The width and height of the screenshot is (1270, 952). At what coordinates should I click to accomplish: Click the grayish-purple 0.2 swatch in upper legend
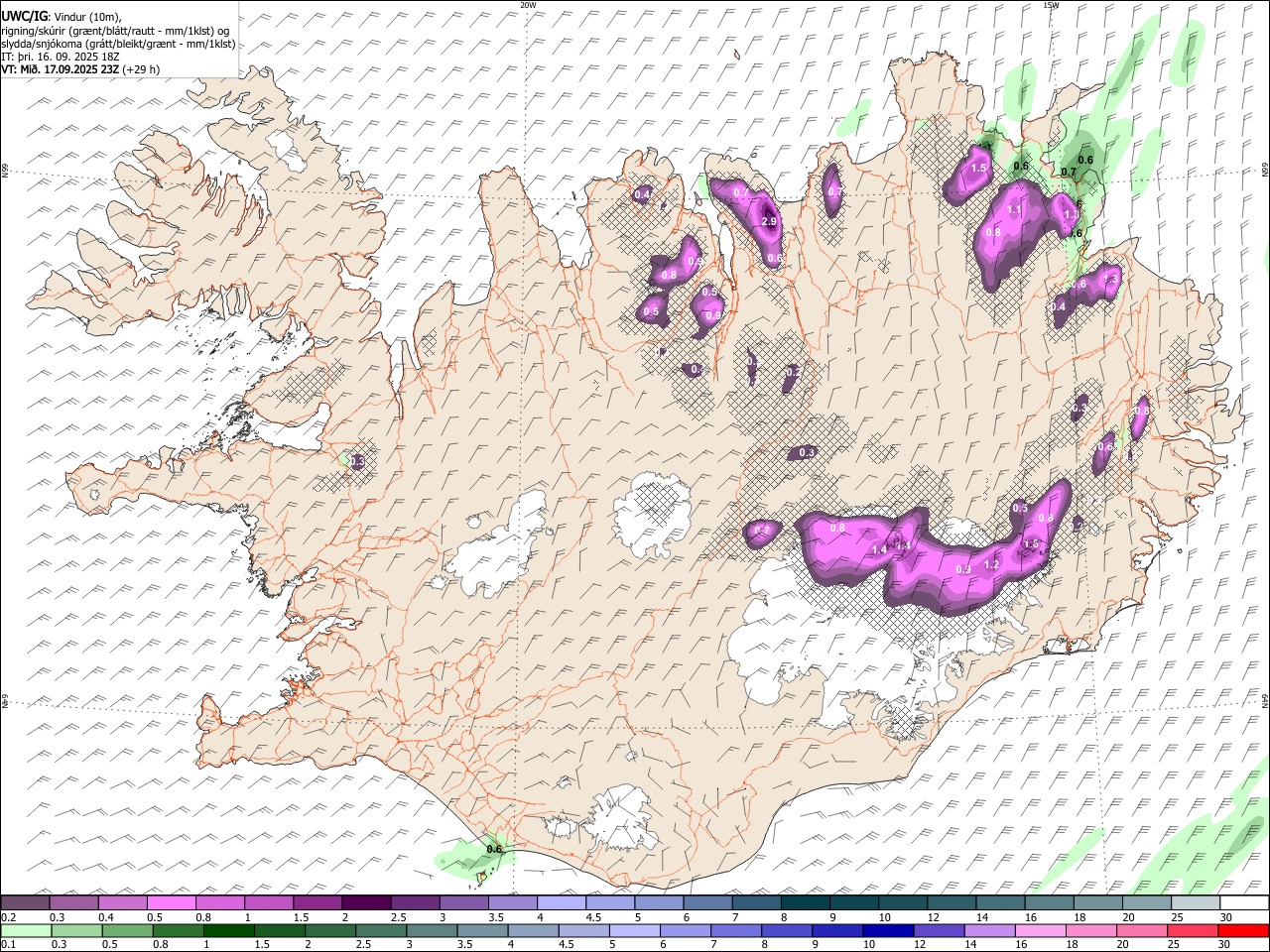point(25,903)
